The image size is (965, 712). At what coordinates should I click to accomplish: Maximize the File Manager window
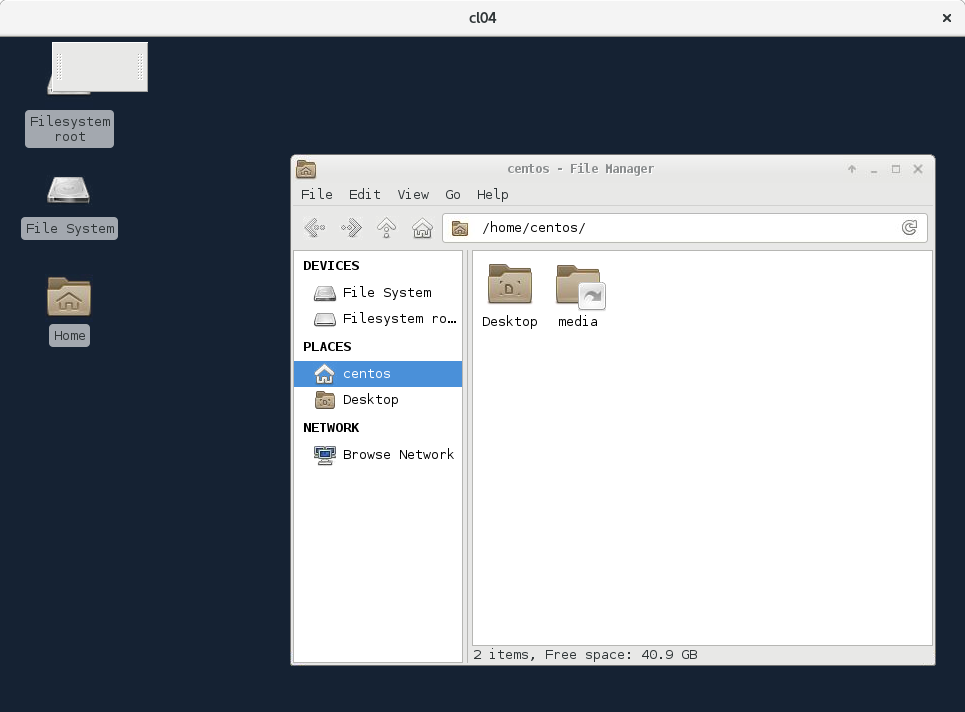click(896, 169)
